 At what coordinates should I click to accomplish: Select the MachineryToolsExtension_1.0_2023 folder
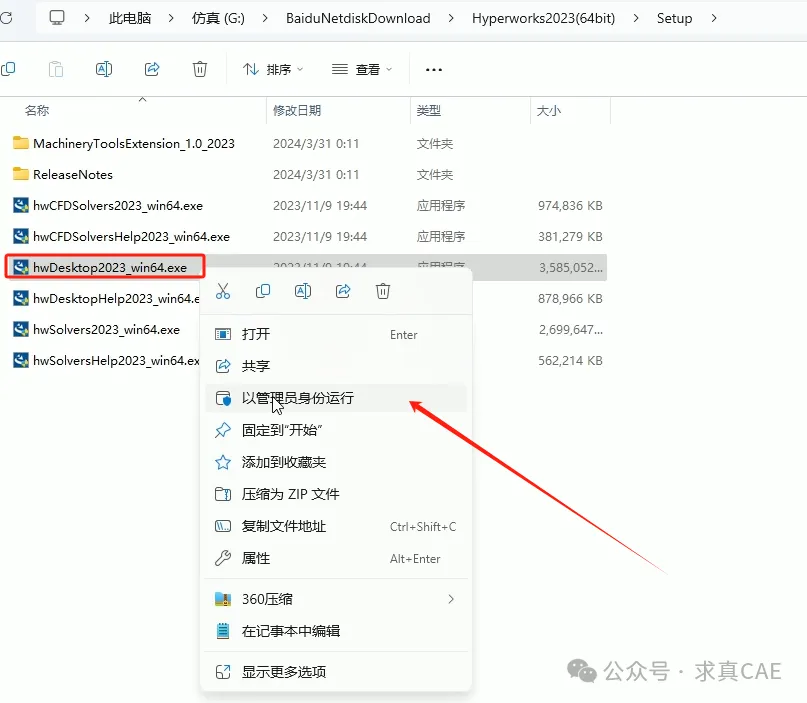pyautogui.click(x=134, y=144)
